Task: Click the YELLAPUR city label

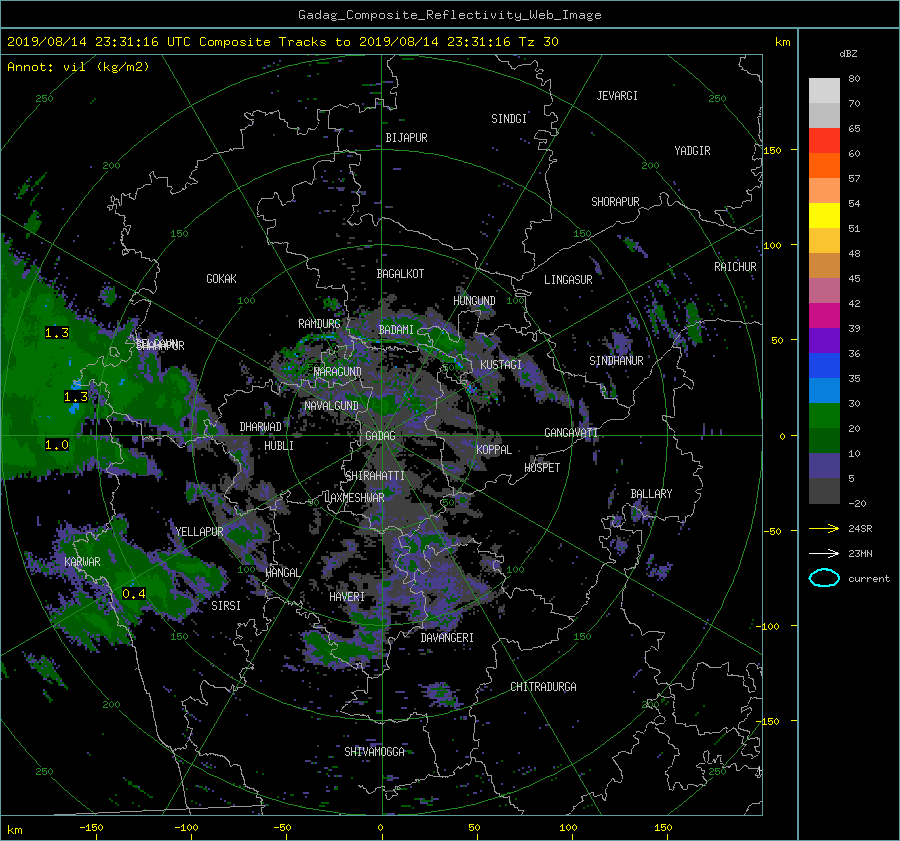Action: (x=199, y=532)
